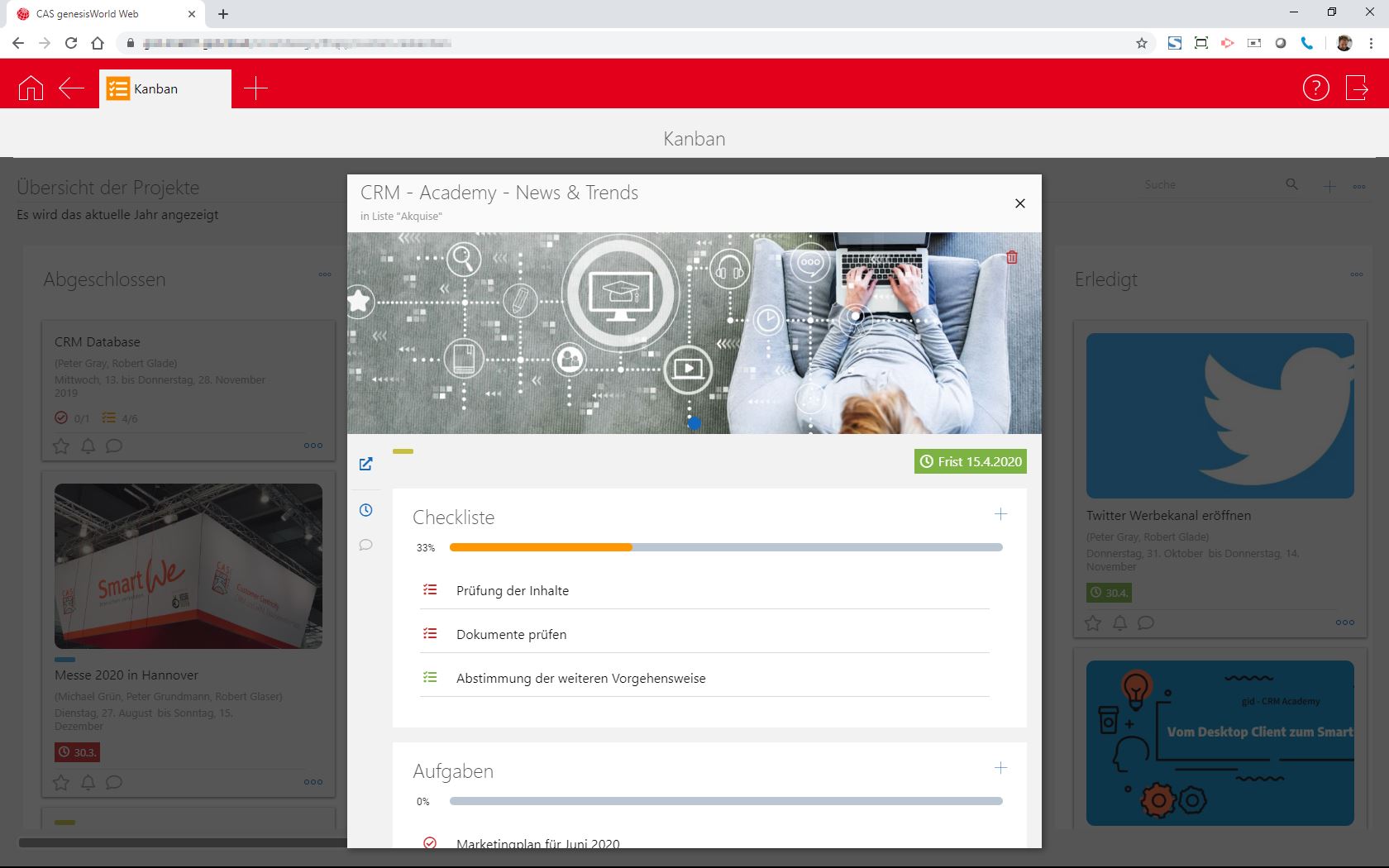
Task: Toggle notification bell on CRM Database card
Action: point(88,446)
